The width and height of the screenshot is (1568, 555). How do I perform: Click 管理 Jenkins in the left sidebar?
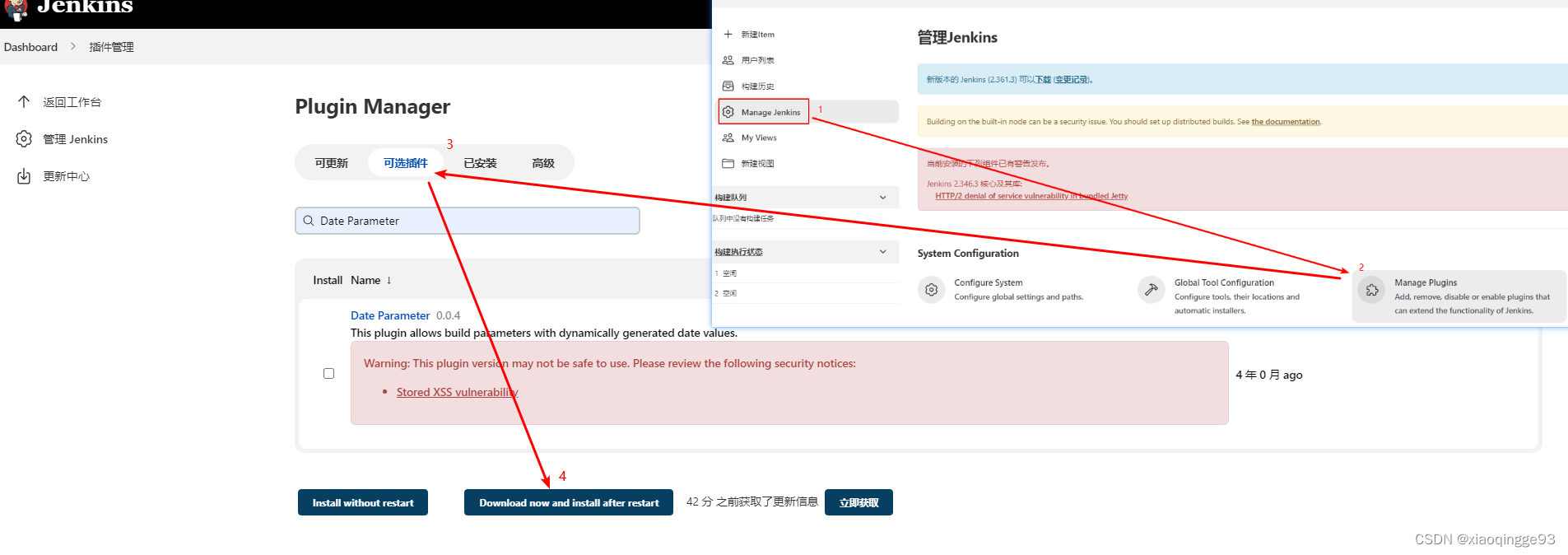coord(76,139)
